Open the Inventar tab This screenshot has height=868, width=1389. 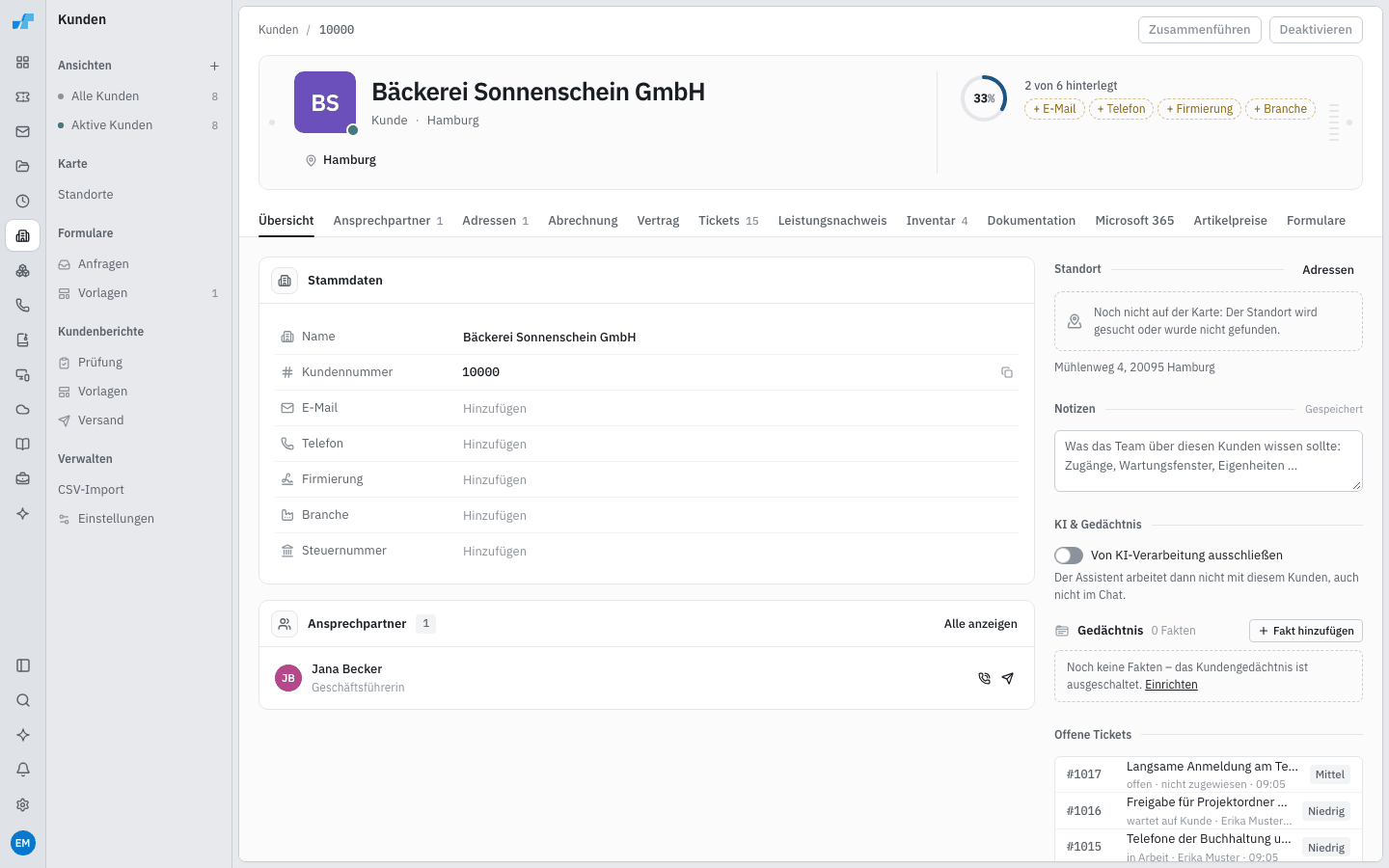(x=937, y=221)
